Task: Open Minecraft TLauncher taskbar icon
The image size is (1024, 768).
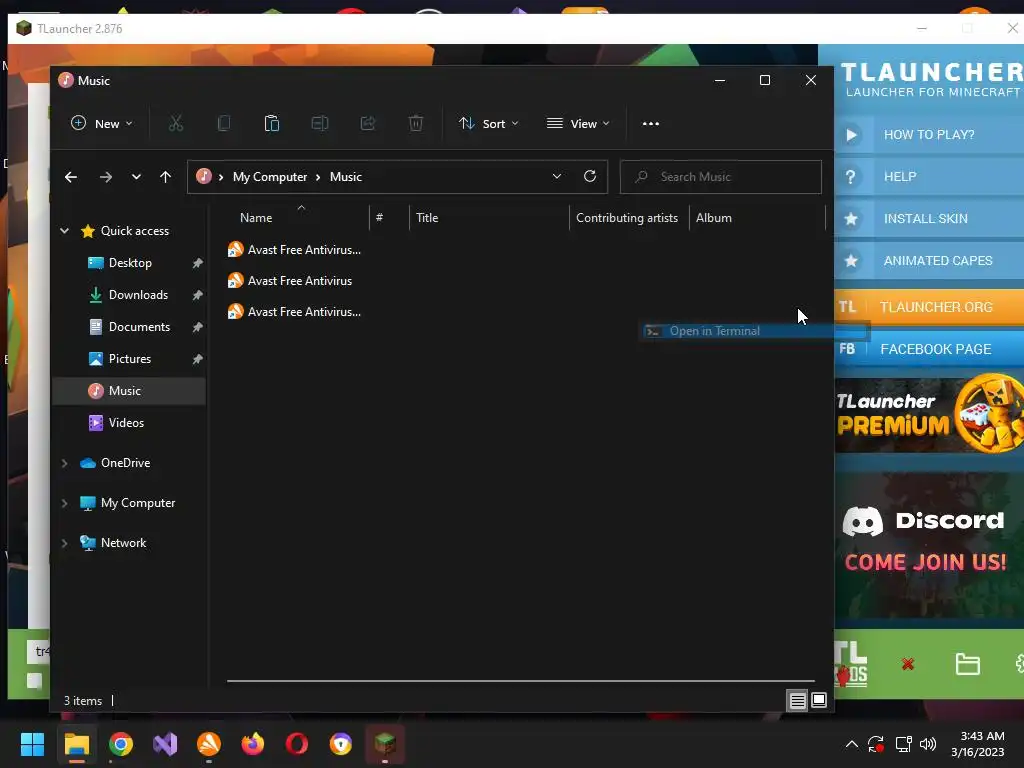Action: point(385,744)
